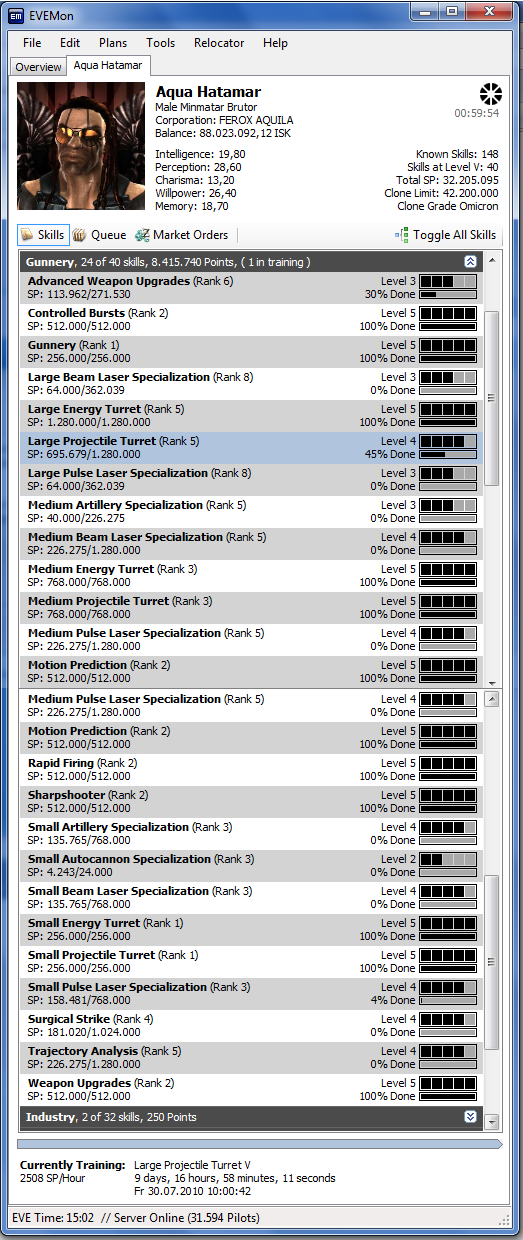Open the Help menu
Image resolution: width=523 pixels, height=1240 pixels.
275,43
